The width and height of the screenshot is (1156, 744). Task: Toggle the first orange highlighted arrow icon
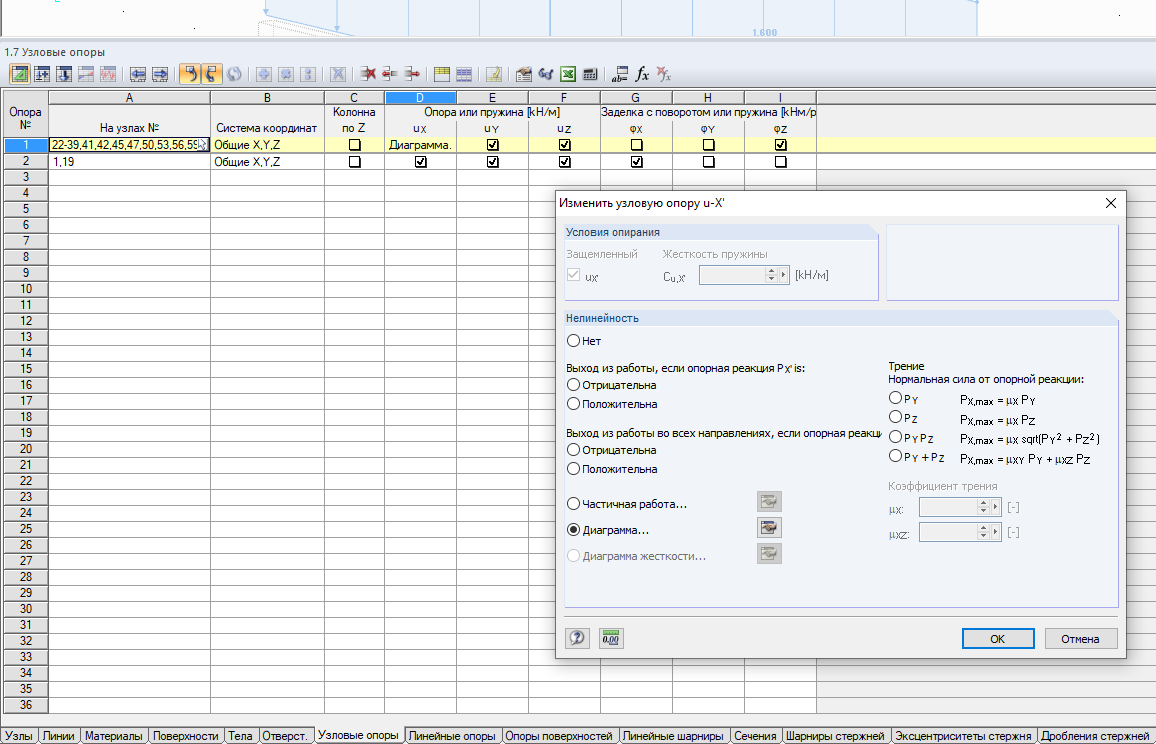(x=189, y=74)
